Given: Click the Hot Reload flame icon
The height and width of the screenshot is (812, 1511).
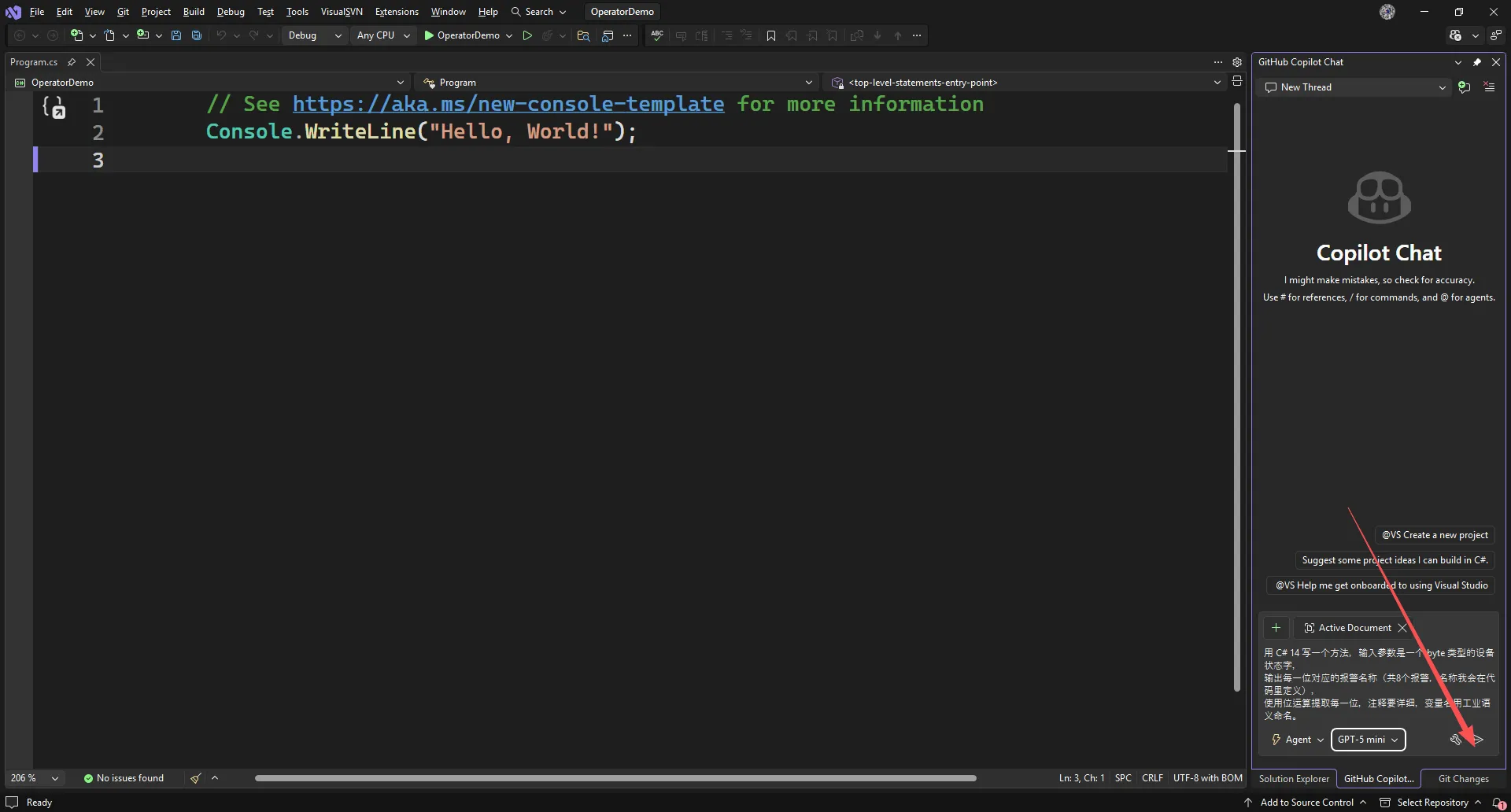Looking at the screenshot, I should pyautogui.click(x=548, y=35).
